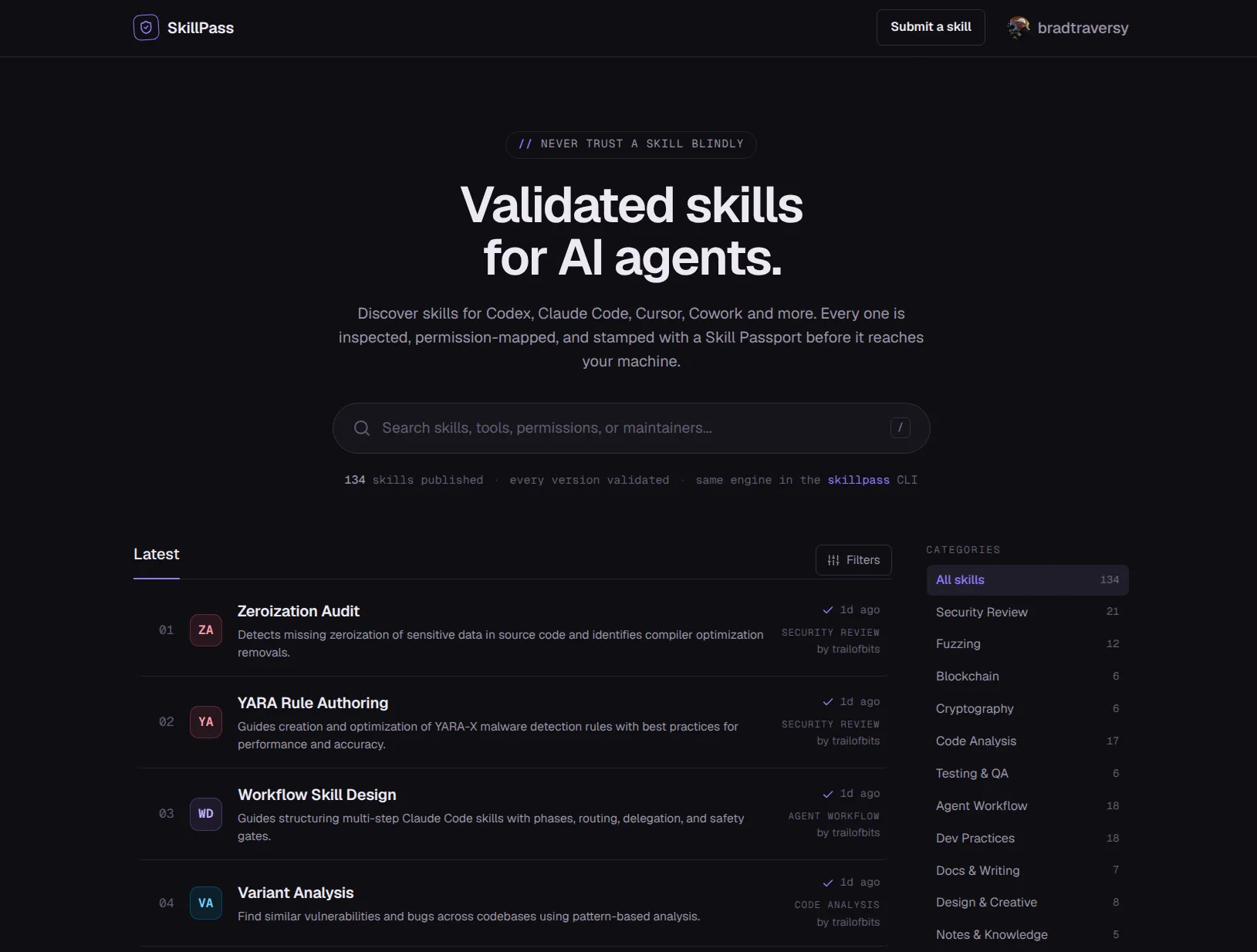Click the Variant Analysis description text
The width and height of the screenshot is (1257, 952).
tap(468, 917)
